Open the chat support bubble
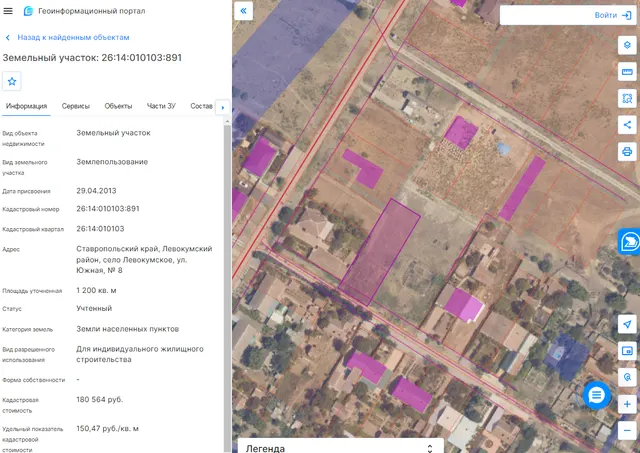 pos(596,395)
